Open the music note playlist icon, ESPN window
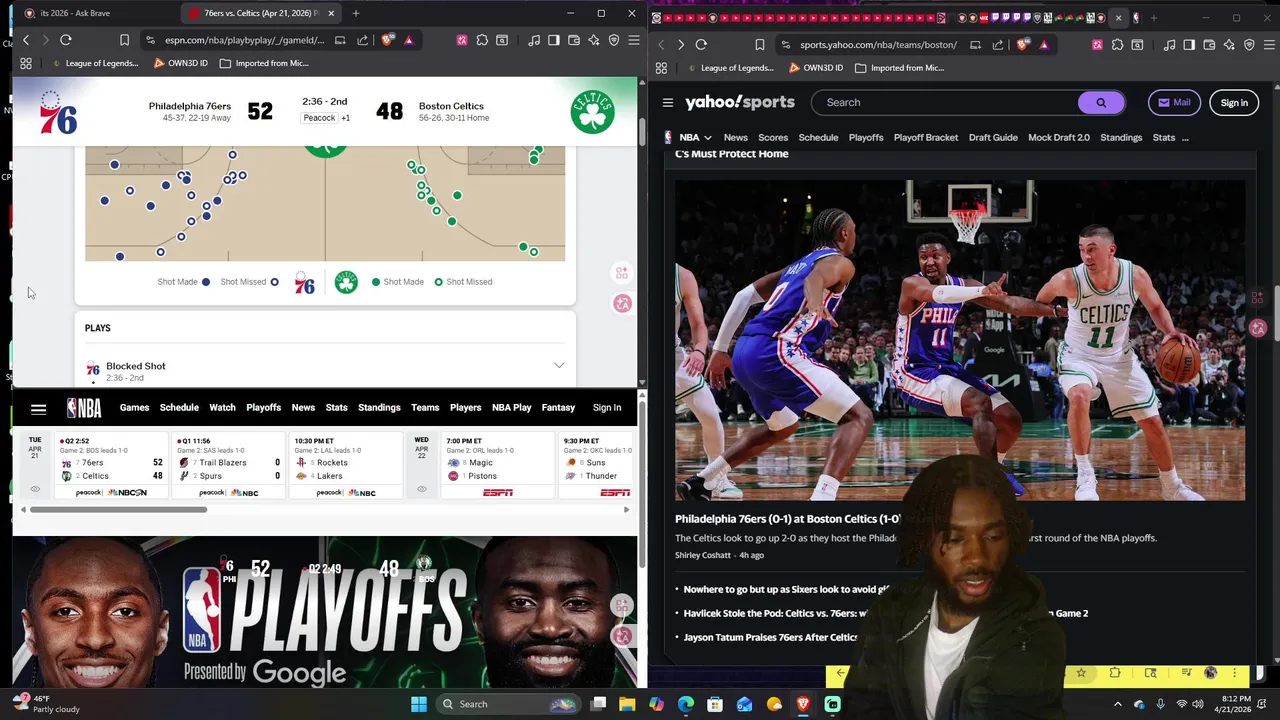Viewport: 1280px width, 720px height. 534,40
